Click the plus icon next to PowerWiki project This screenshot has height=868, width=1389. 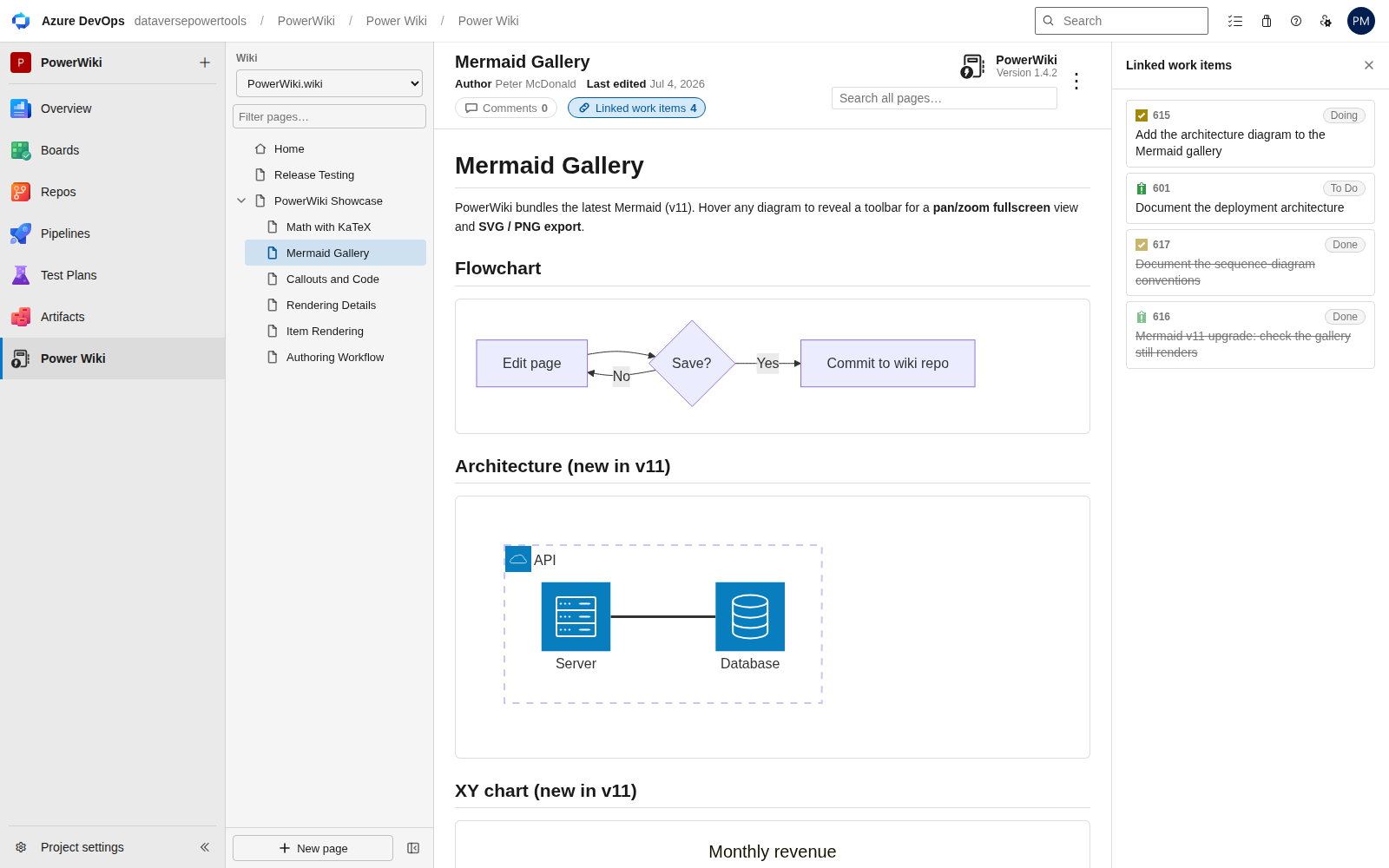pyautogui.click(x=205, y=62)
